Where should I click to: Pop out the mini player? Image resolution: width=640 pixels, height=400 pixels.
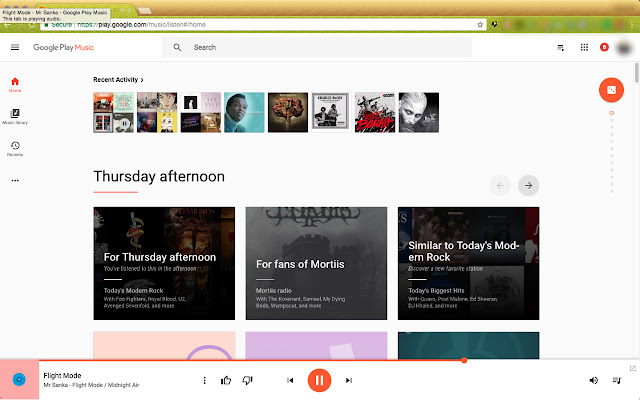tap(633, 368)
